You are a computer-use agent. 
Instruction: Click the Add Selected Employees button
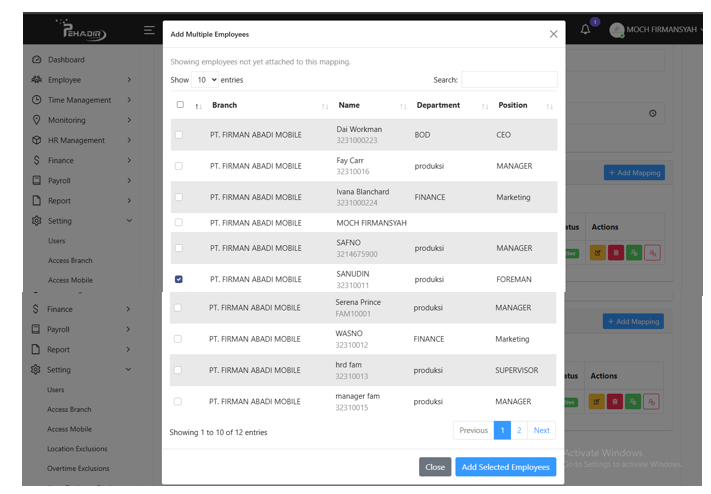click(505, 467)
